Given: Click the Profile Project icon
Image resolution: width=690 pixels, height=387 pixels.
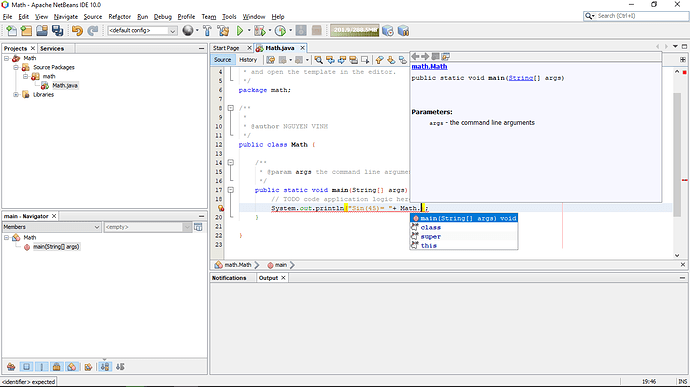Looking at the screenshot, I should coord(280,30).
